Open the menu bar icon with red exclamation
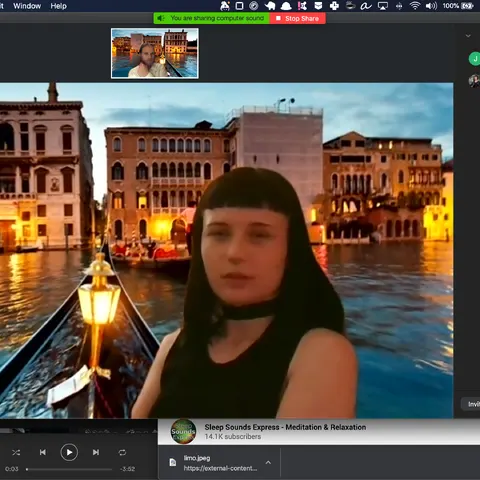This screenshot has width=480, height=480. pos(302,6)
